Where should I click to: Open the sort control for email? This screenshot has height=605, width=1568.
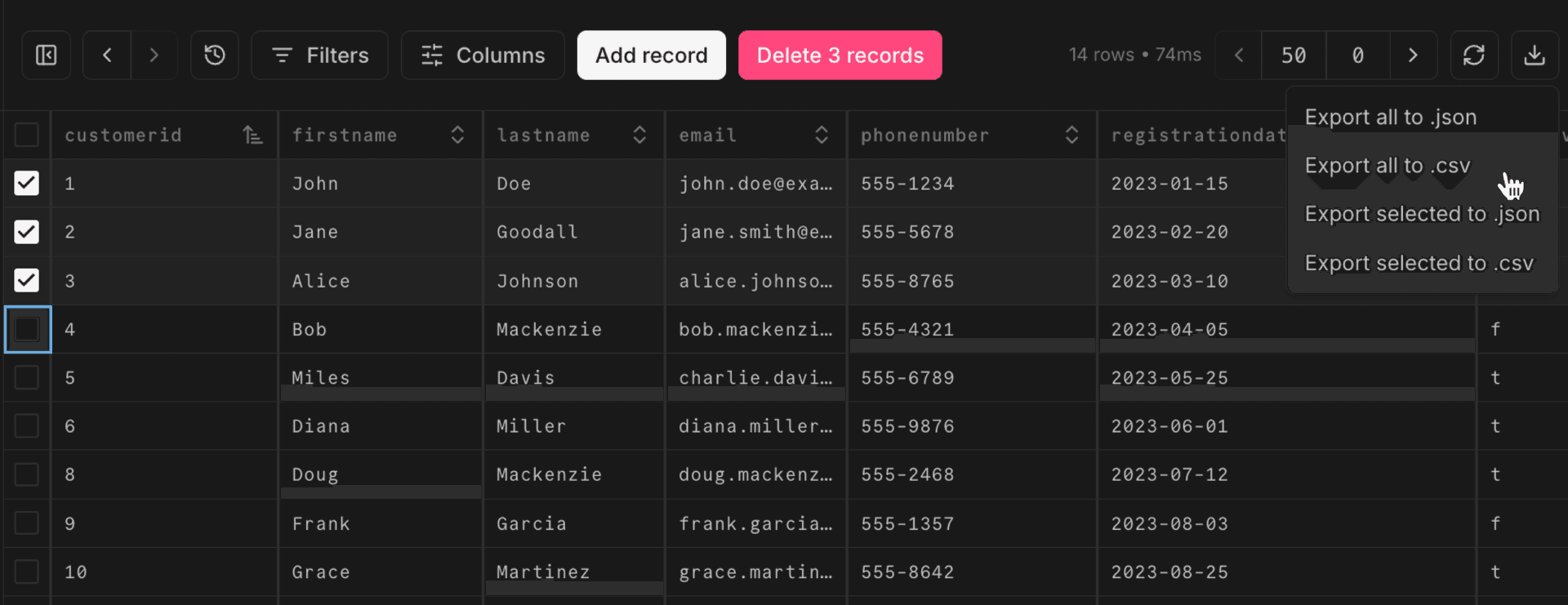pyautogui.click(x=822, y=135)
